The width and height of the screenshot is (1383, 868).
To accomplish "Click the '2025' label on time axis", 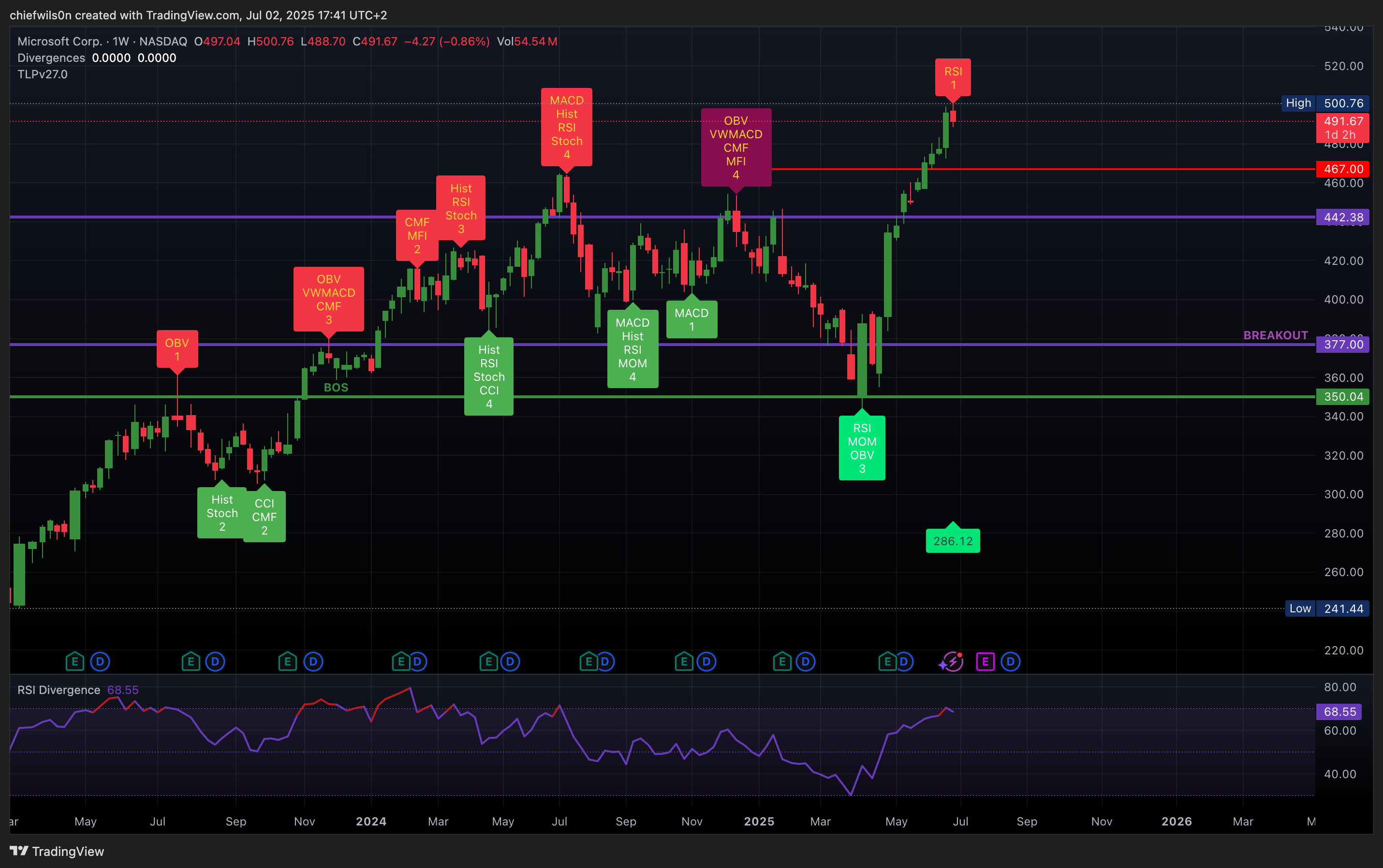I will 759,822.
